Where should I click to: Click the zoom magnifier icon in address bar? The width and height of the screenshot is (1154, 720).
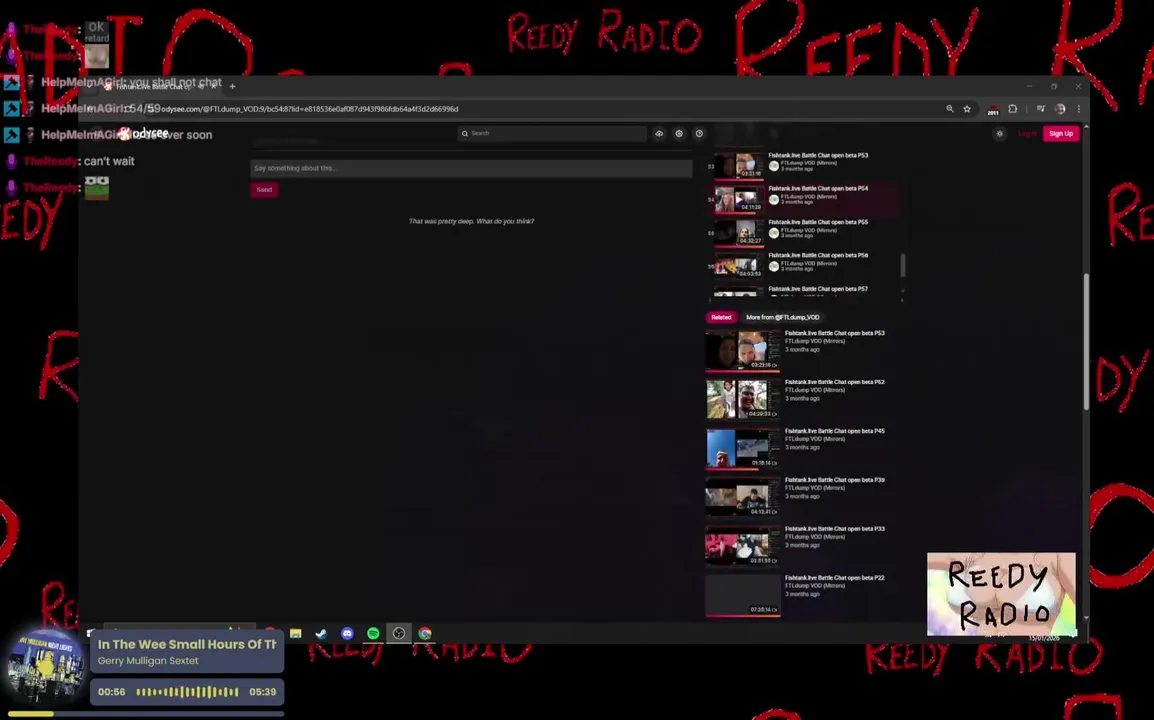(x=949, y=109)
